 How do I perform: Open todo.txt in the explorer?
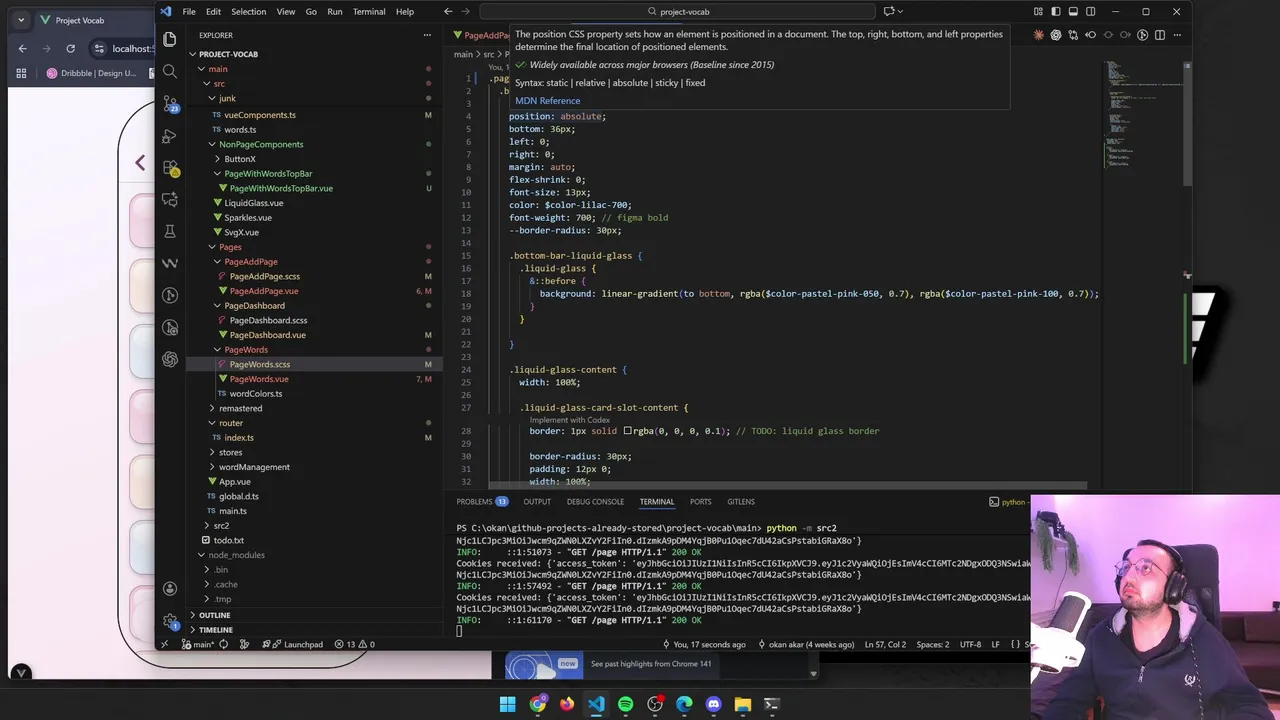pos(222,540)
